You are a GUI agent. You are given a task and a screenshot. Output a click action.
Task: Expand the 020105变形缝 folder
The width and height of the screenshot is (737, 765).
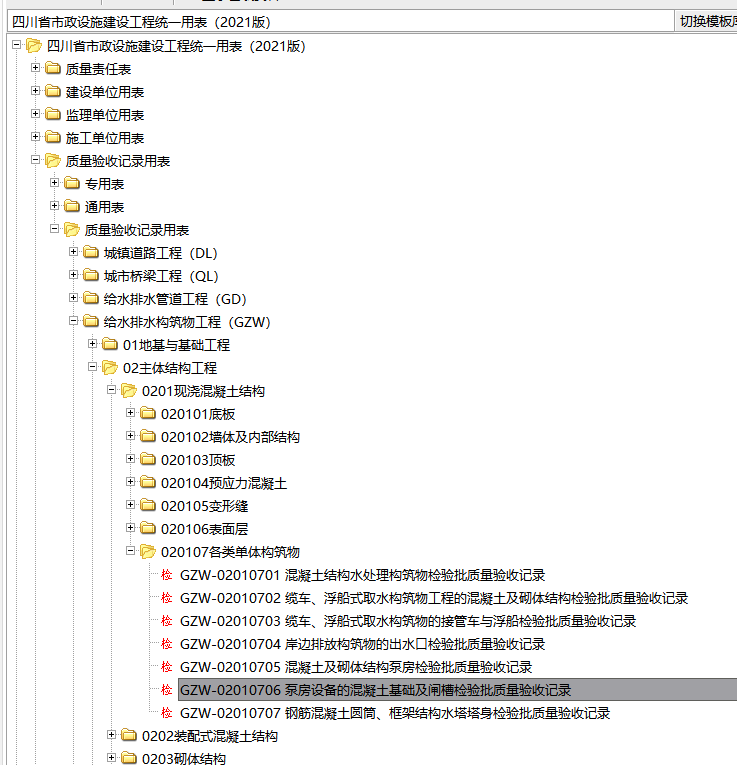(130, 505)
